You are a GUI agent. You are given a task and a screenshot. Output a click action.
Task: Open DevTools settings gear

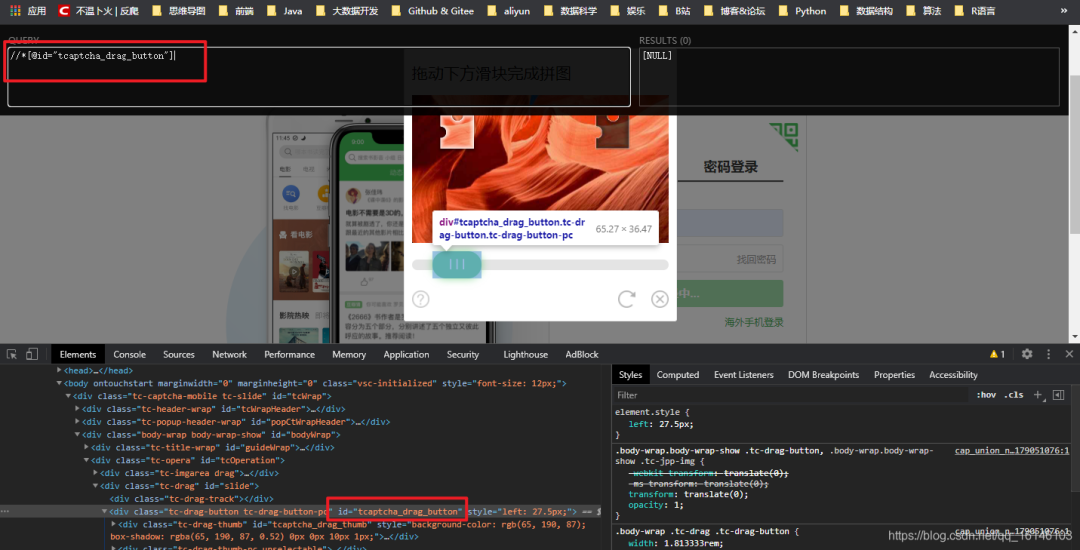coord(1027,354)
